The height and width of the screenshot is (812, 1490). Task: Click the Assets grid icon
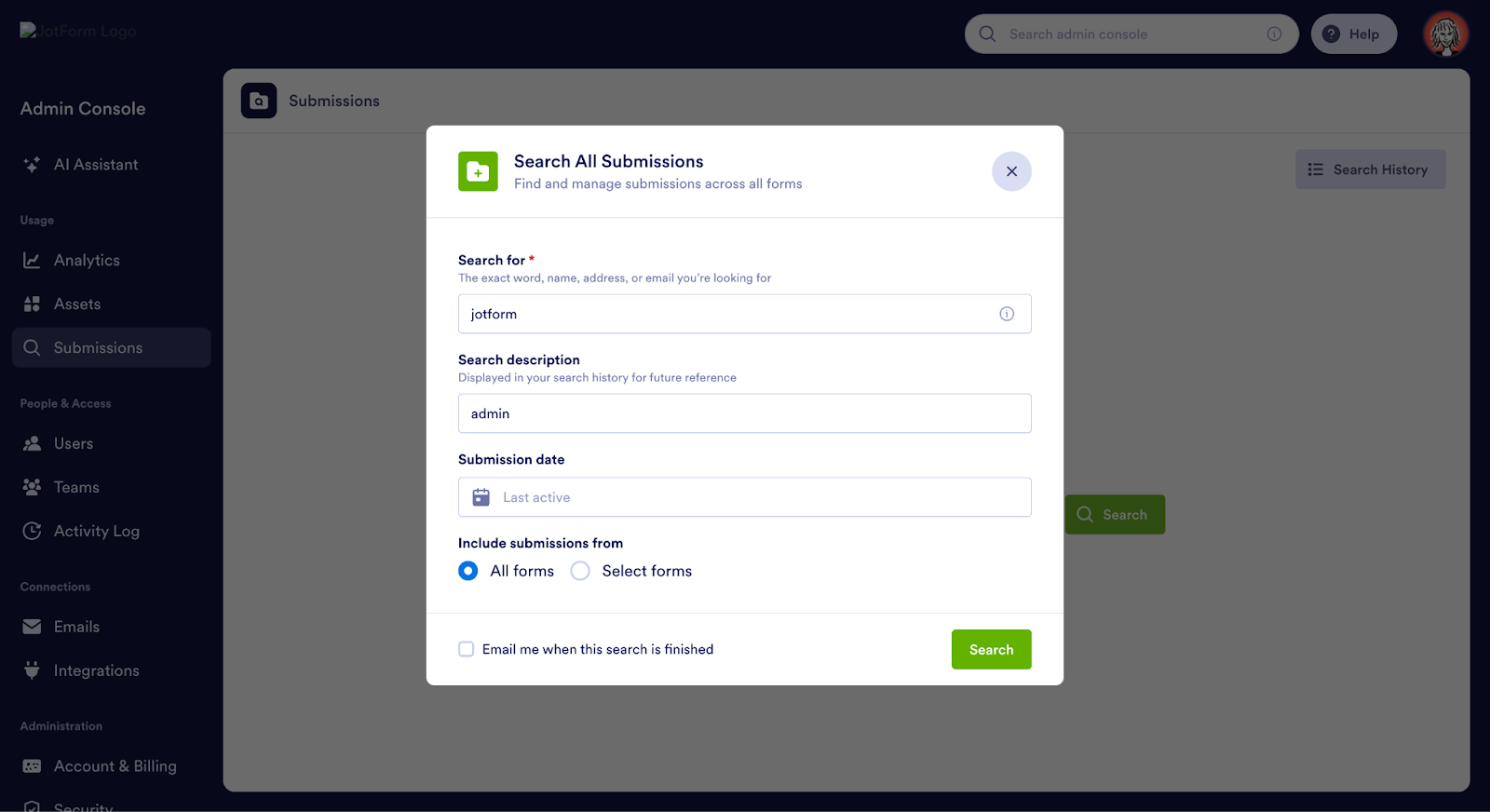[32, 304]
